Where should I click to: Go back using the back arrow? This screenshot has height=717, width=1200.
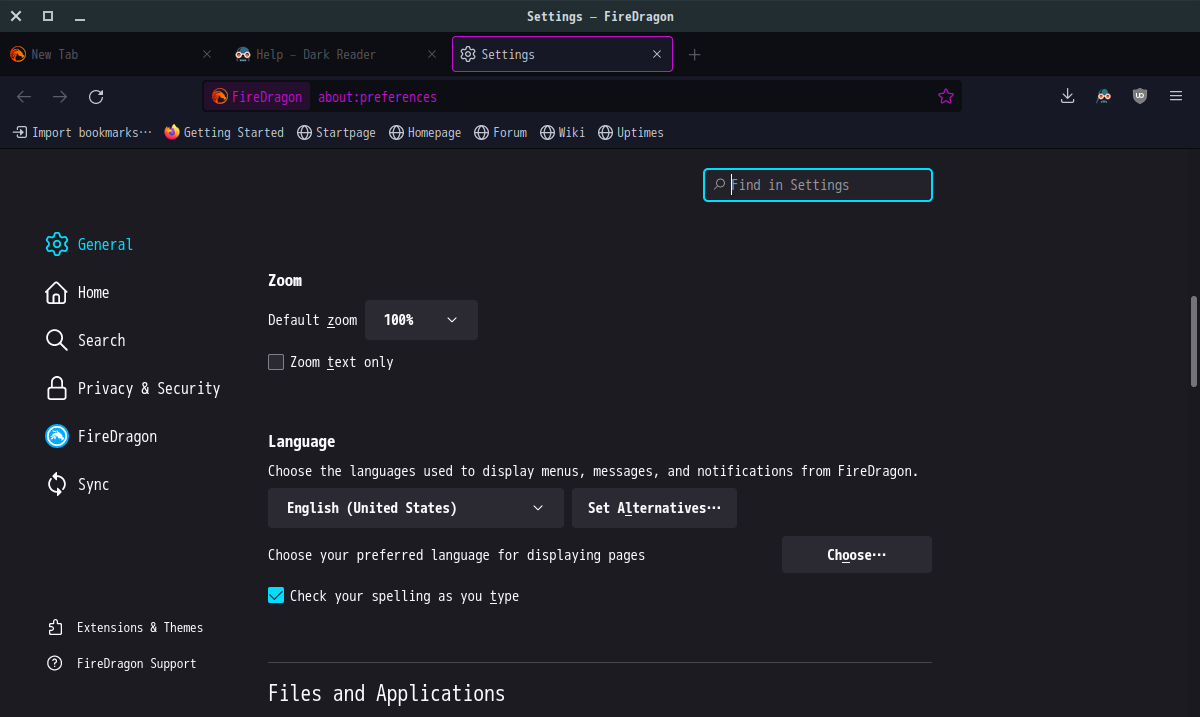click(x=24, y=97)
